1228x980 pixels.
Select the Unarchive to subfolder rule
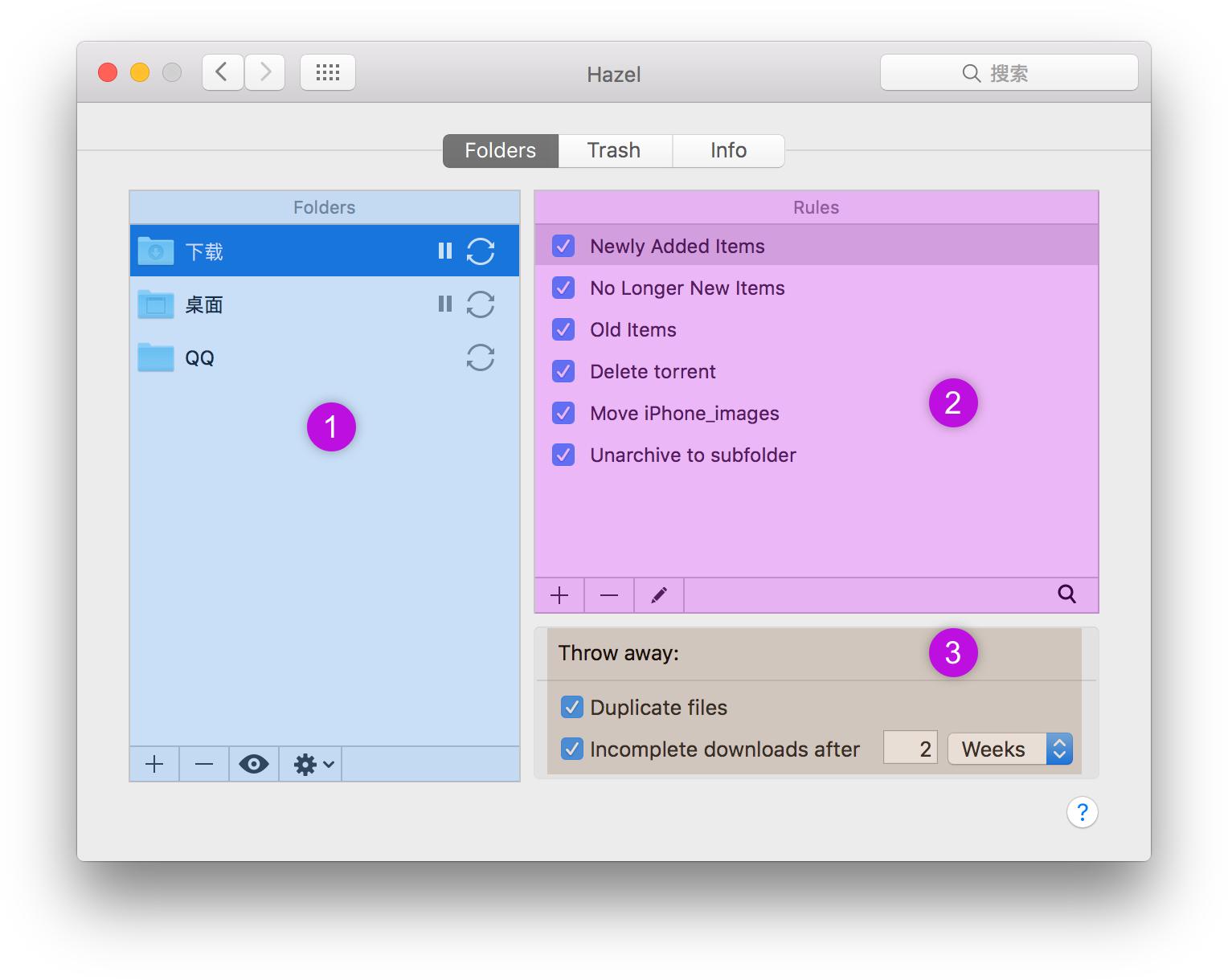(x=817, y=455)
